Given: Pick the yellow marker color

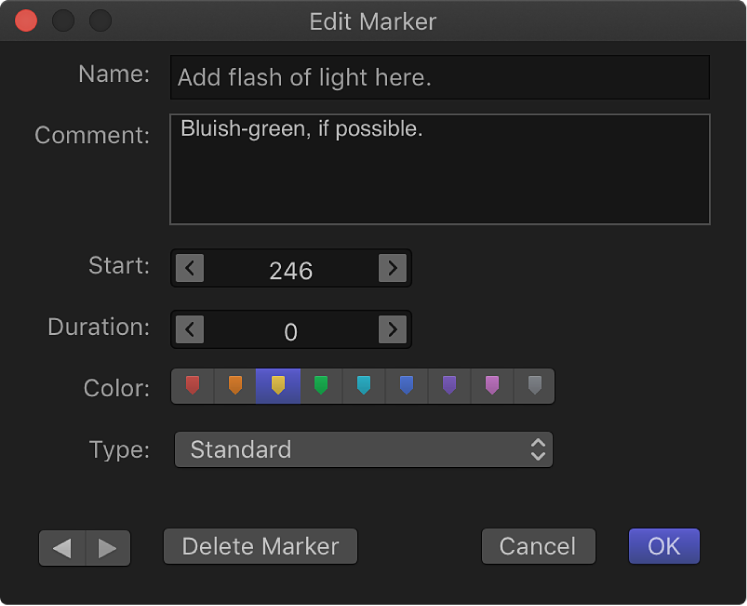Looking at the screenshot, I should (278, 386).
